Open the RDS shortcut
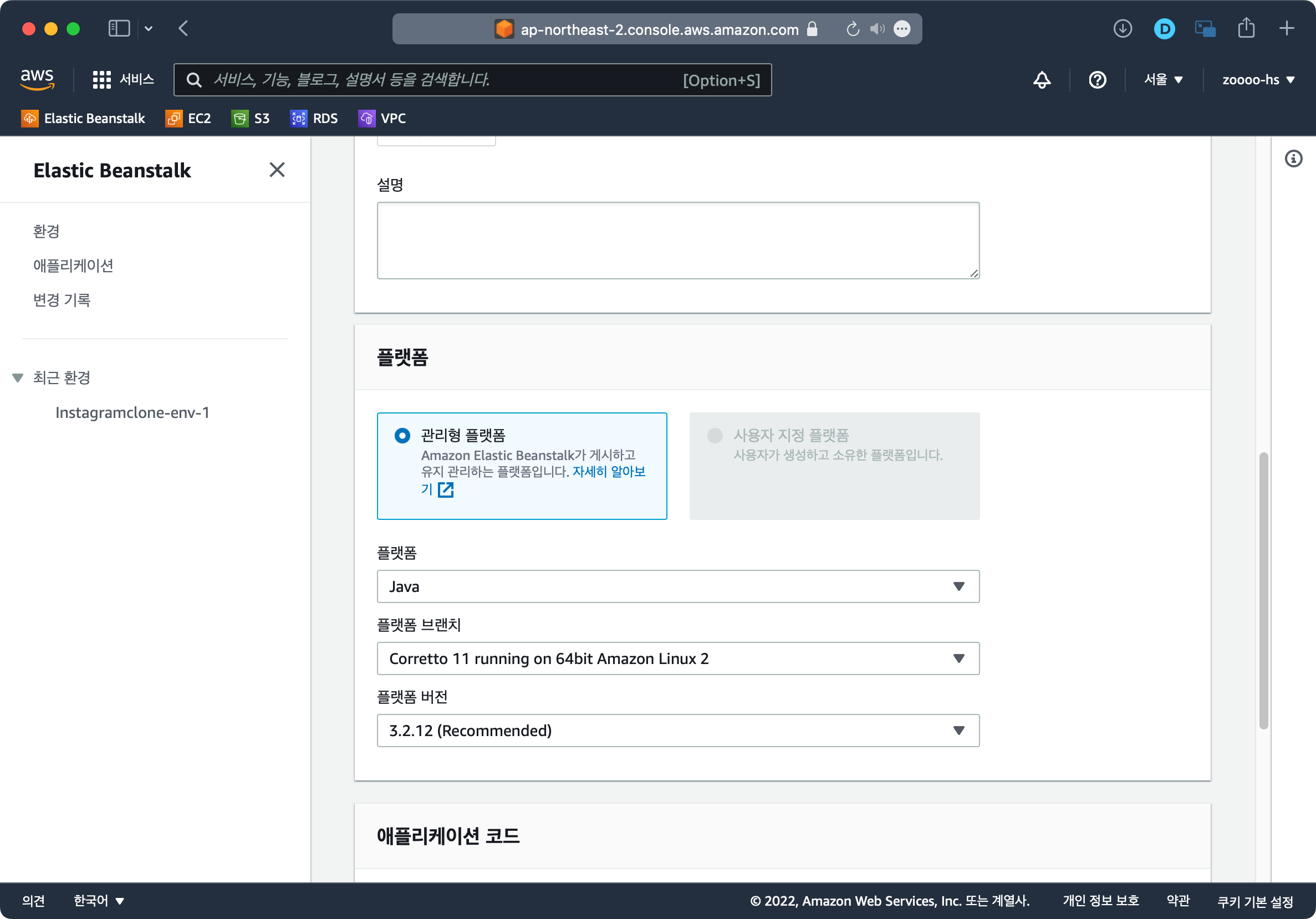Image resolution: width=1316 pixels, height=919 pixels. pos(314,118)
